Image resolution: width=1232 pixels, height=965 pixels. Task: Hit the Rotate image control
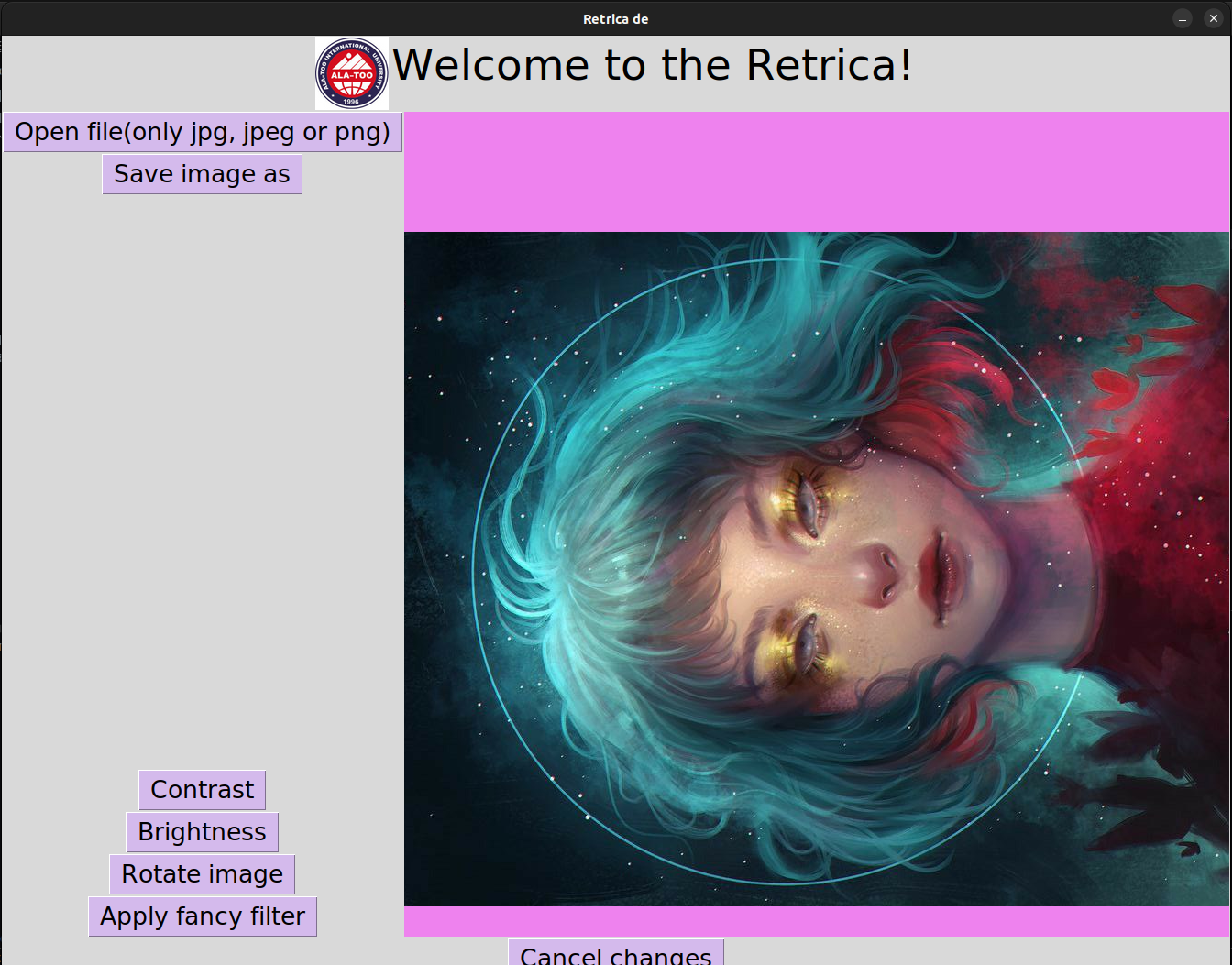(x=202, y=873)
